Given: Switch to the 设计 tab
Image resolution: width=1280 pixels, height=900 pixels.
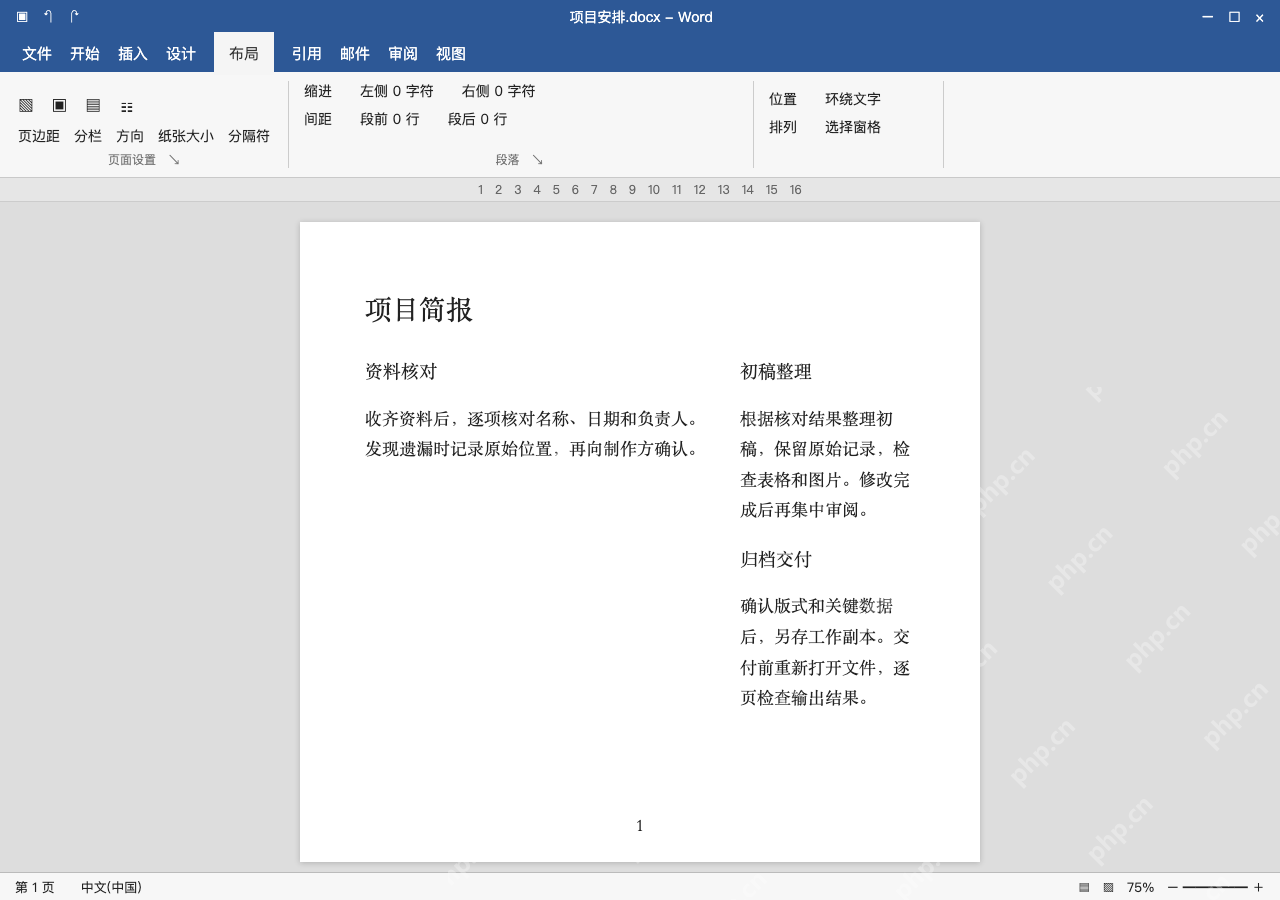Looking at the screenshot, I should [x=181, y=54].
